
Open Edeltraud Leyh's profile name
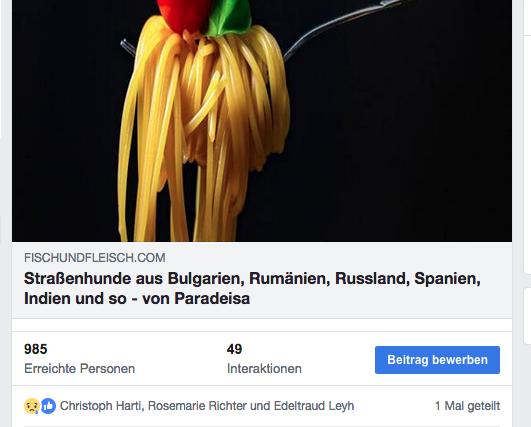tap(314, 406)
